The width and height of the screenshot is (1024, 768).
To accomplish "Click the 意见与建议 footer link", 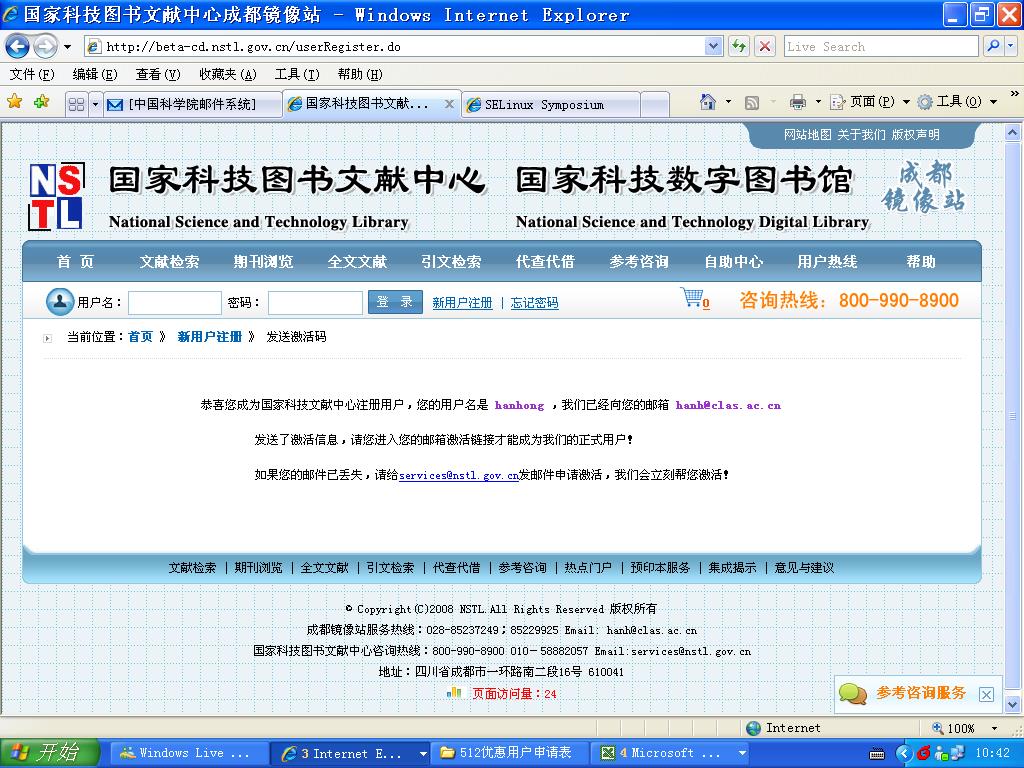I will coord(804,568).
